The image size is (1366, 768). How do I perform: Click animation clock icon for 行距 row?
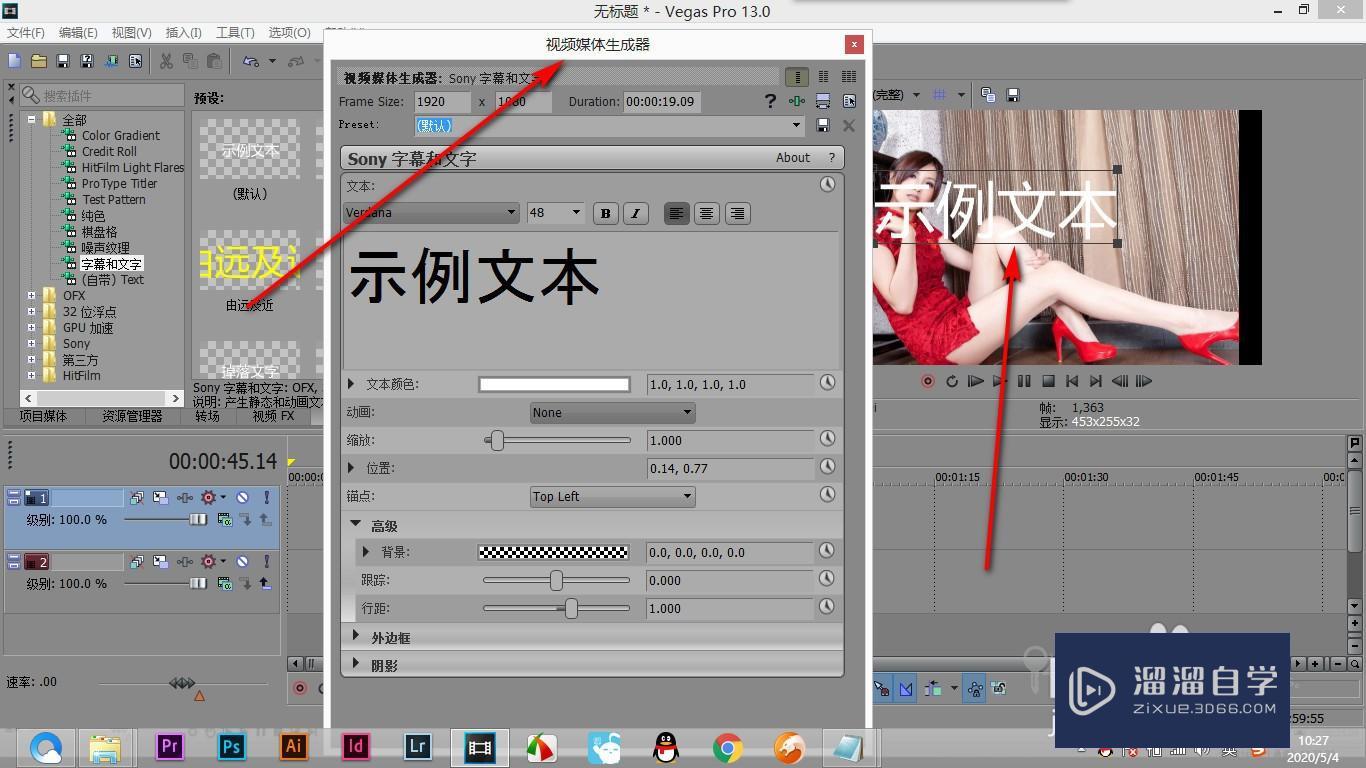[x=827, y=607]
